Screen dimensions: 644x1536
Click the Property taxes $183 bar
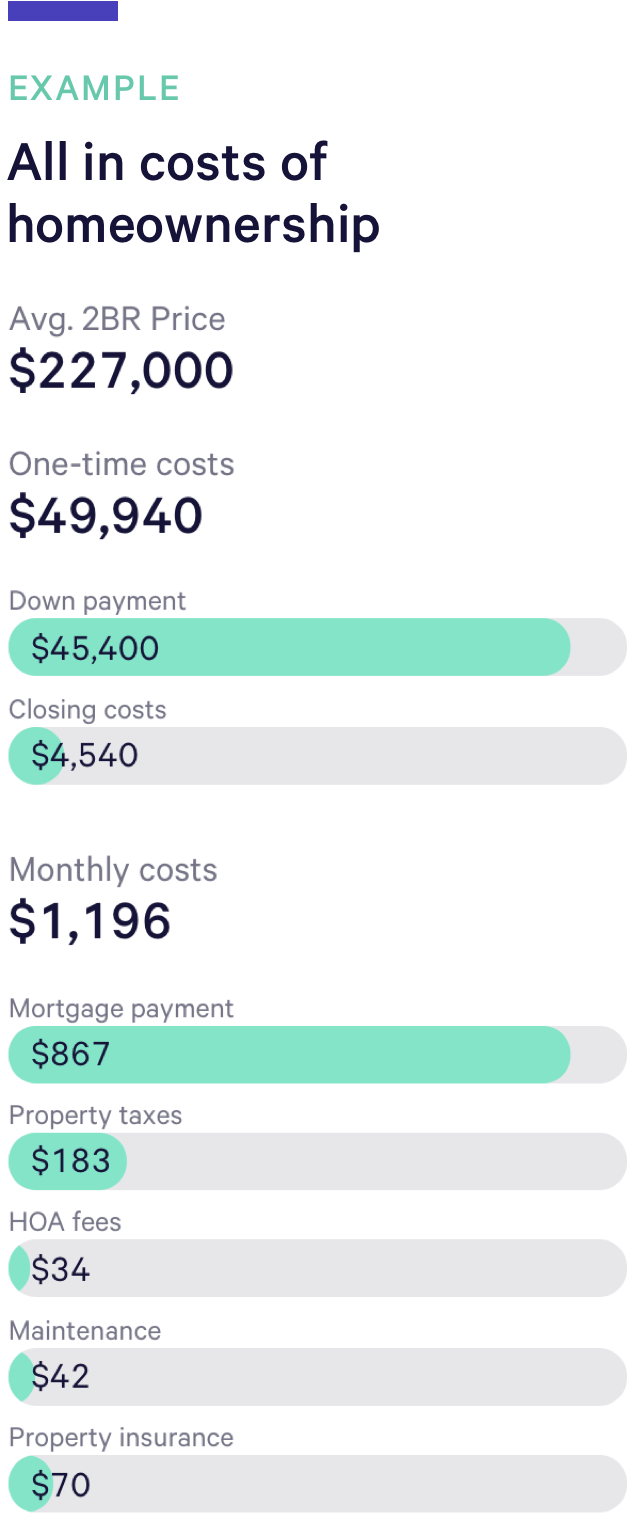pyautogui.click(x=317, y=1161)
